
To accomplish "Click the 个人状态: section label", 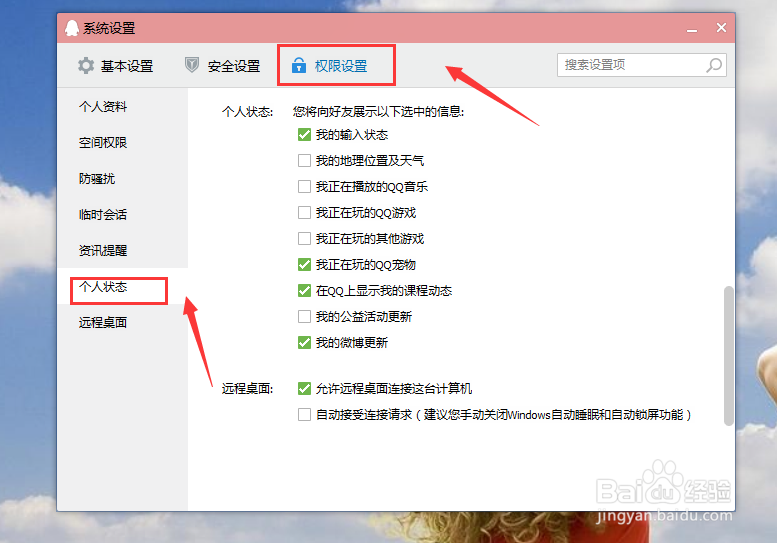I will (x=247, y=112).
